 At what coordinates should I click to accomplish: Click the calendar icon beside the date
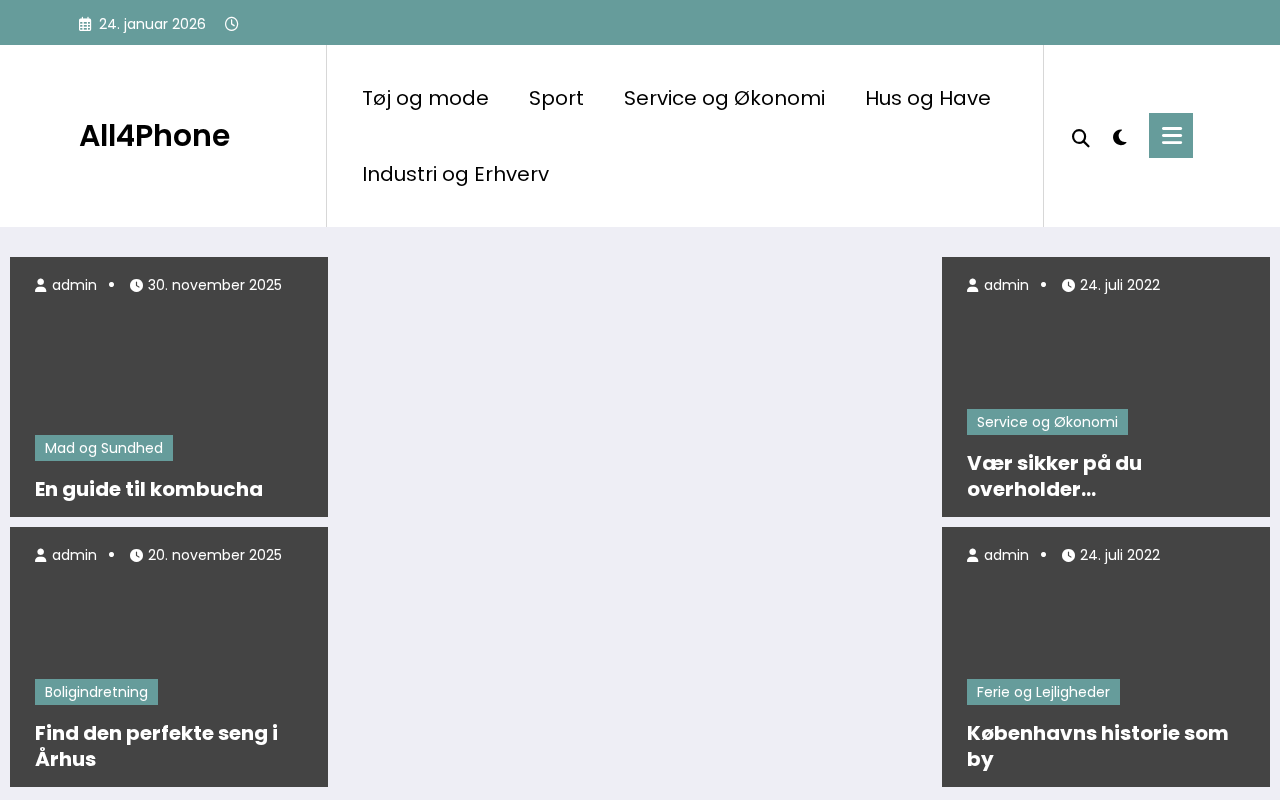[85, 24]
